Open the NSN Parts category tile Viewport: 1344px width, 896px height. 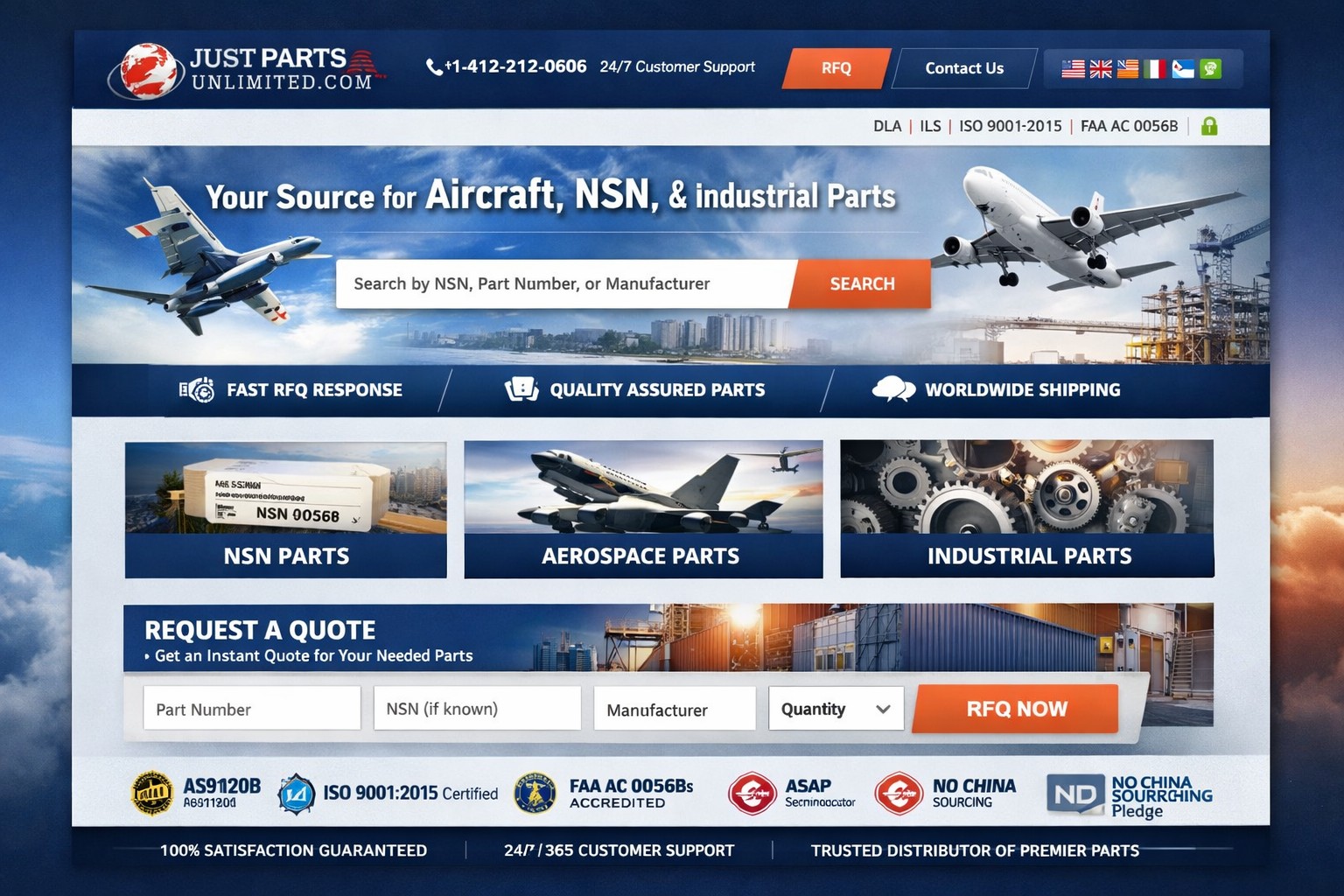[x=286, y=509]
